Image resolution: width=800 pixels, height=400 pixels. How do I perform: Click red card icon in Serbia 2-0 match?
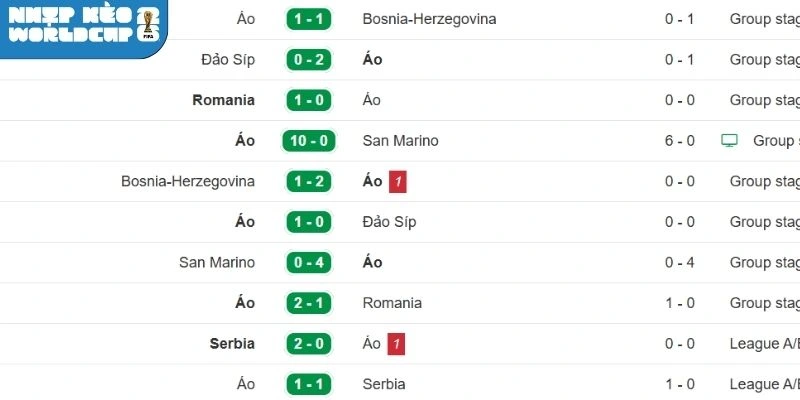pos(397,344)
